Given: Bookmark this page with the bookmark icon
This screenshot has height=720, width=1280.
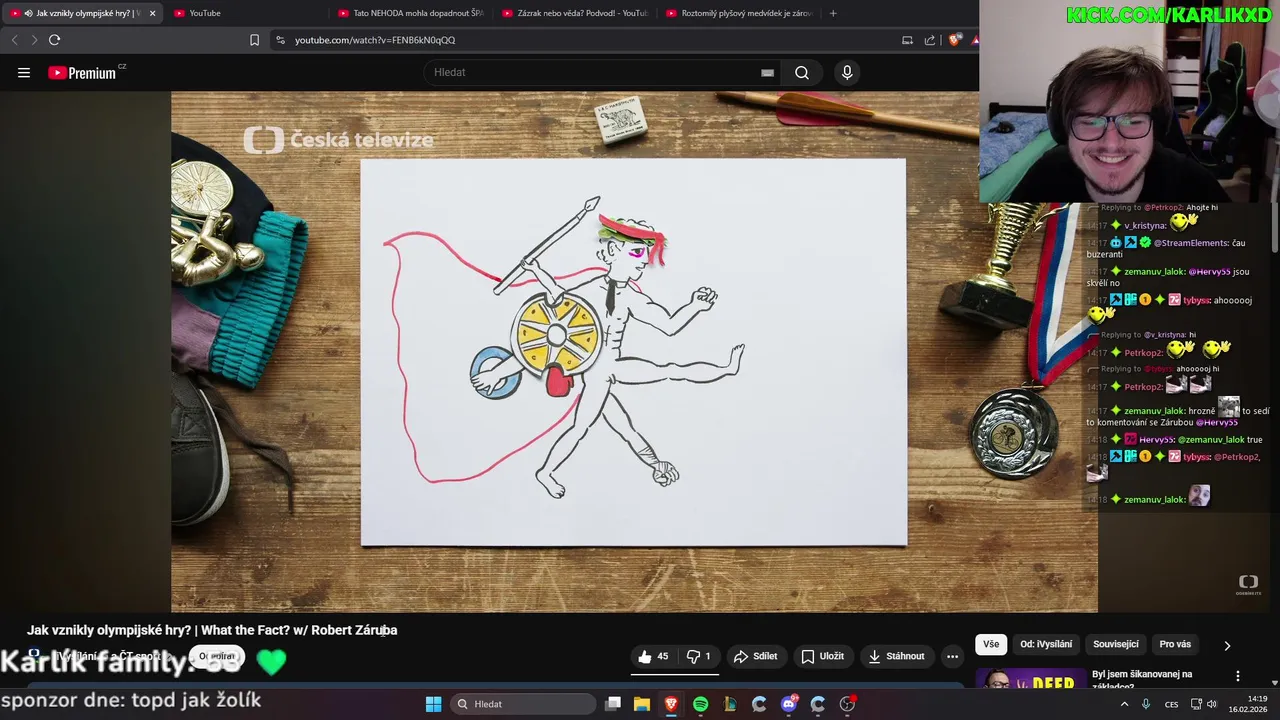Looking at the screenshot, I should pos(254,40).
